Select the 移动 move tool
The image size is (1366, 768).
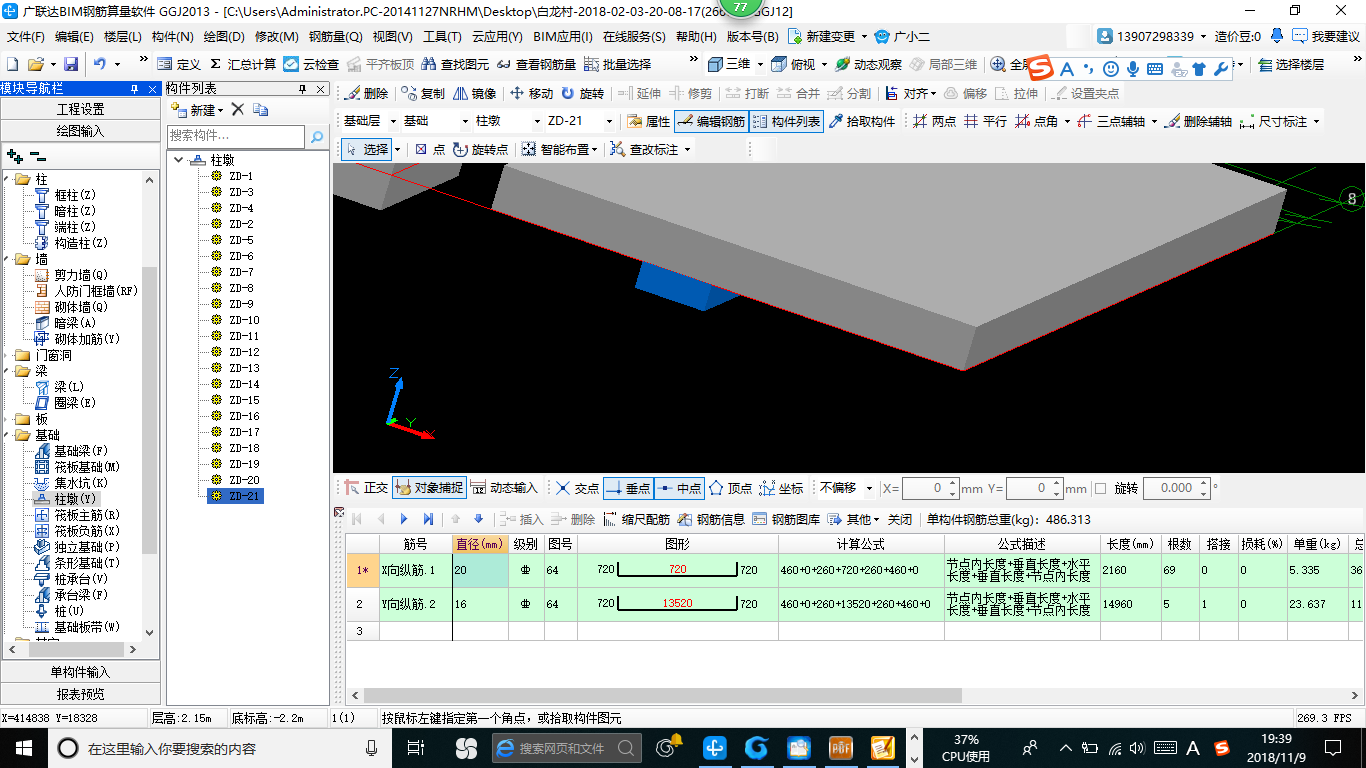(x=531, y=93)
